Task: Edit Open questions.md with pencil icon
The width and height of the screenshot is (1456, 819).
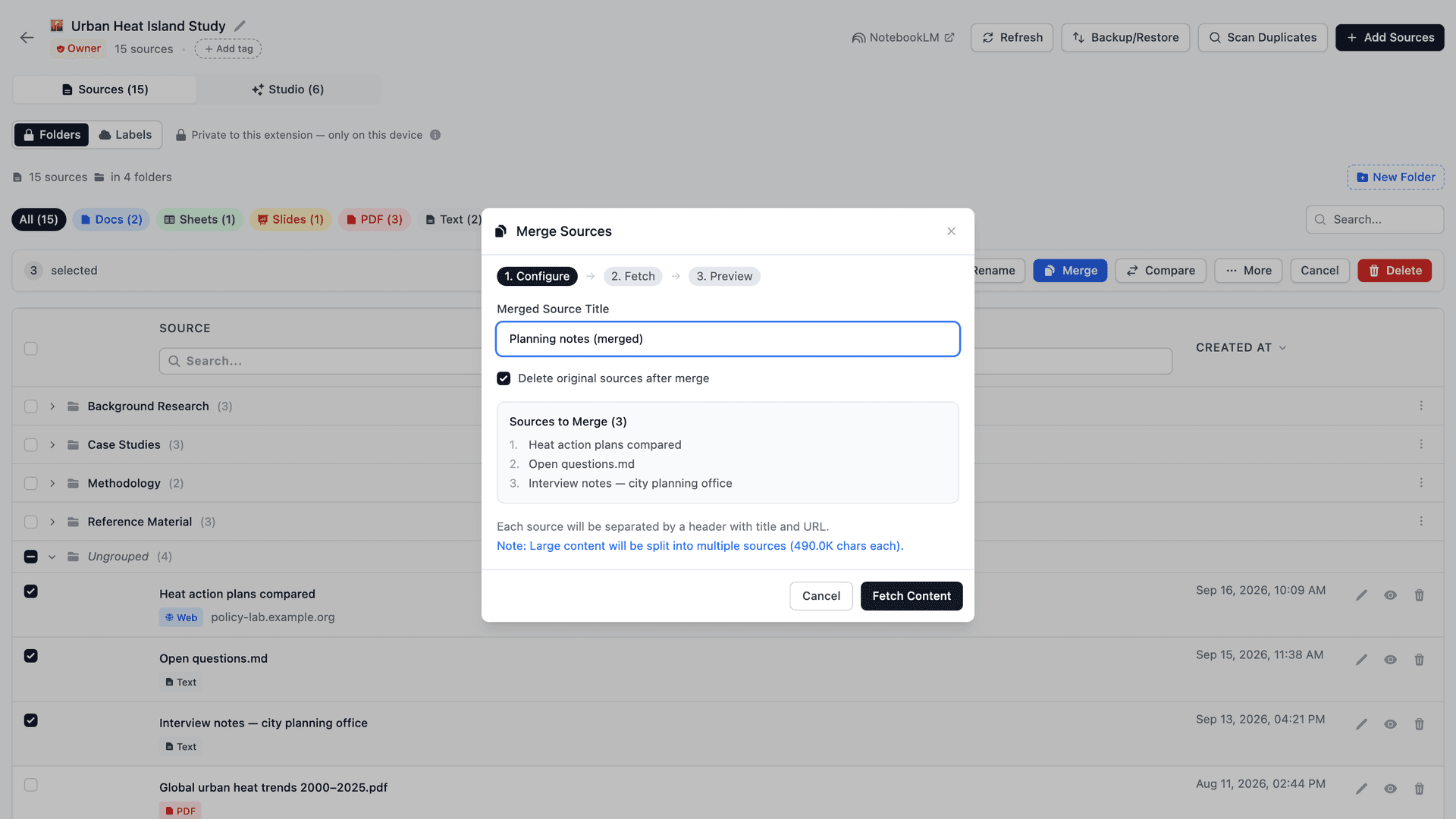Action: click(1361, 660)
